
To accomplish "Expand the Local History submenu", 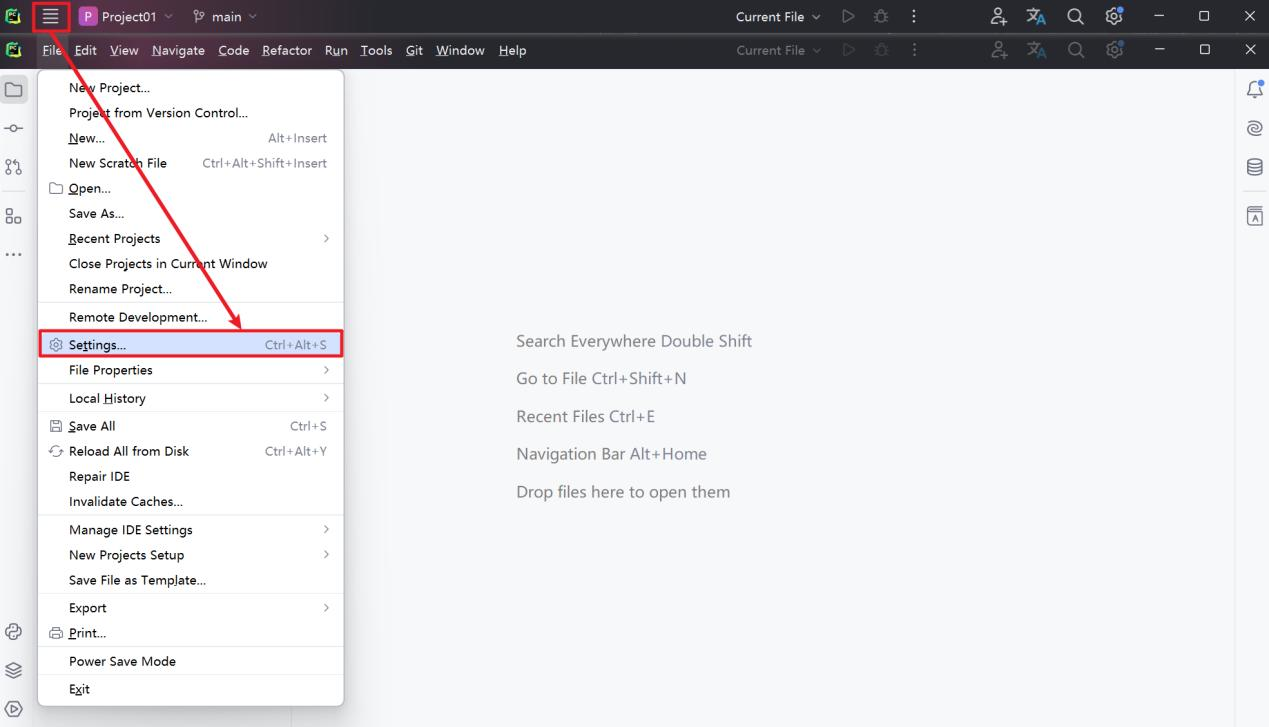I will pos(190,398).
